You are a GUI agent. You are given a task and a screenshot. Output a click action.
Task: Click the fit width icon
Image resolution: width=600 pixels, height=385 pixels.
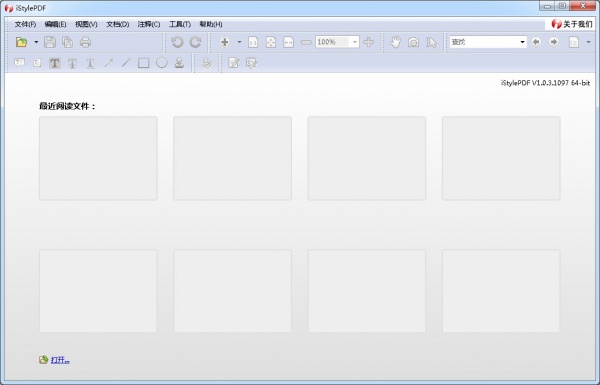click(x=289, y=42)
